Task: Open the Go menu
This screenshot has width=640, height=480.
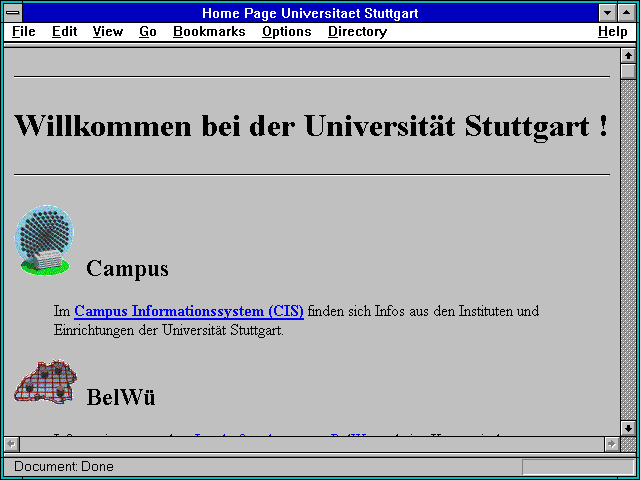Action: pos(148,32)
